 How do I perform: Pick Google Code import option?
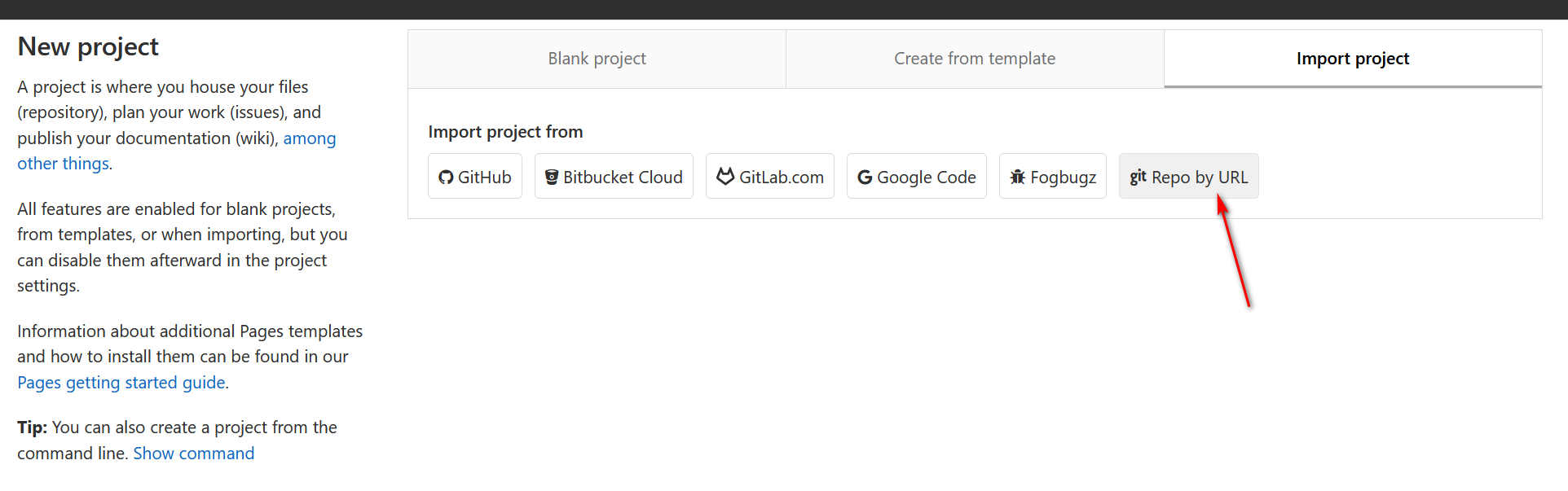pos(926,177)
